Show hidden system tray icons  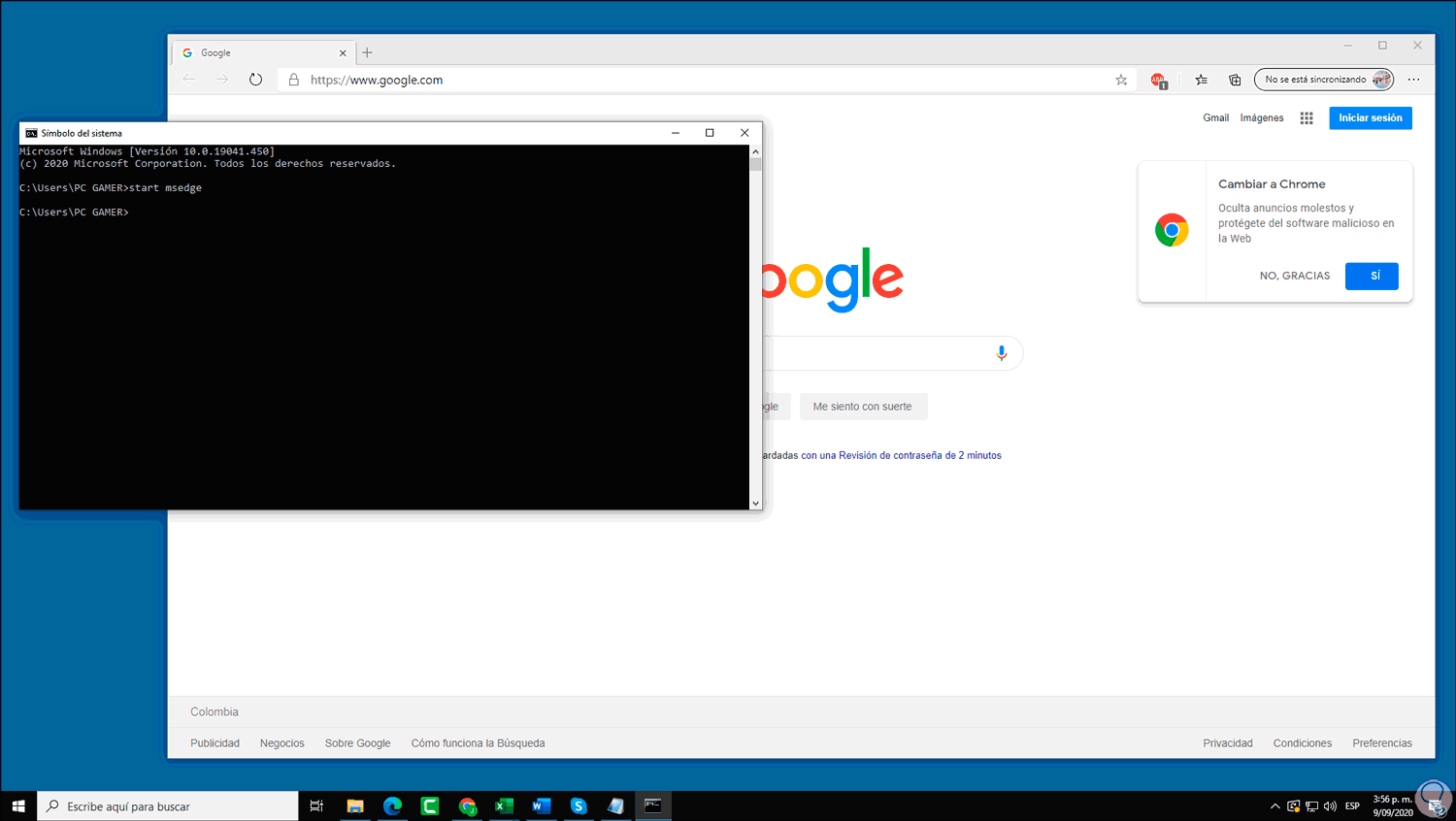[1274, 806]
